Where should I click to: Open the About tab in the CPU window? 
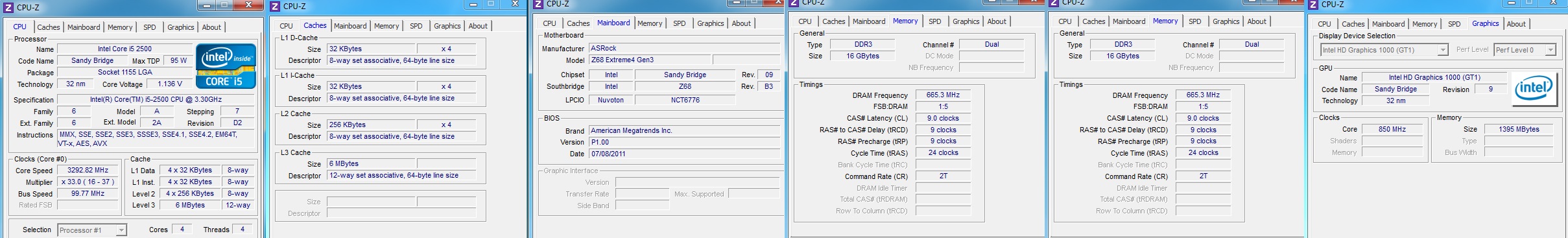click(211, 27)
